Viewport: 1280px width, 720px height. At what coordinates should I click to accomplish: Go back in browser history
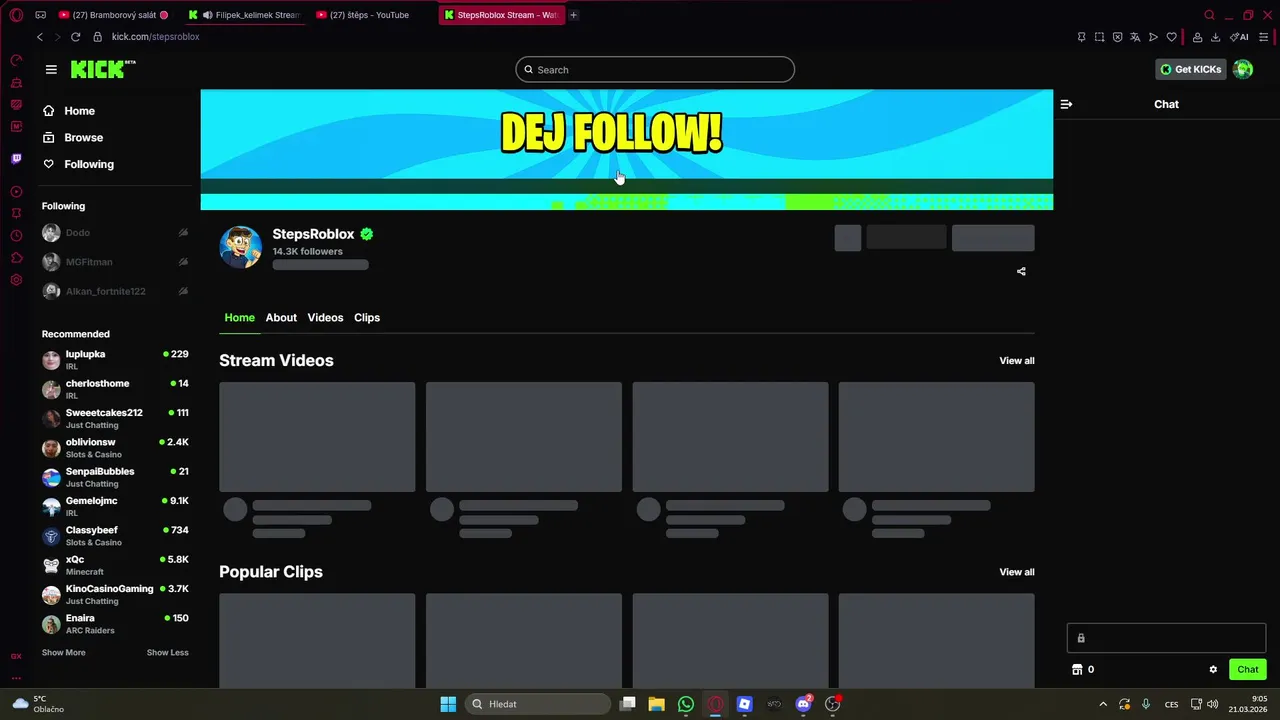pyautogui.click(x=40, y=37)
